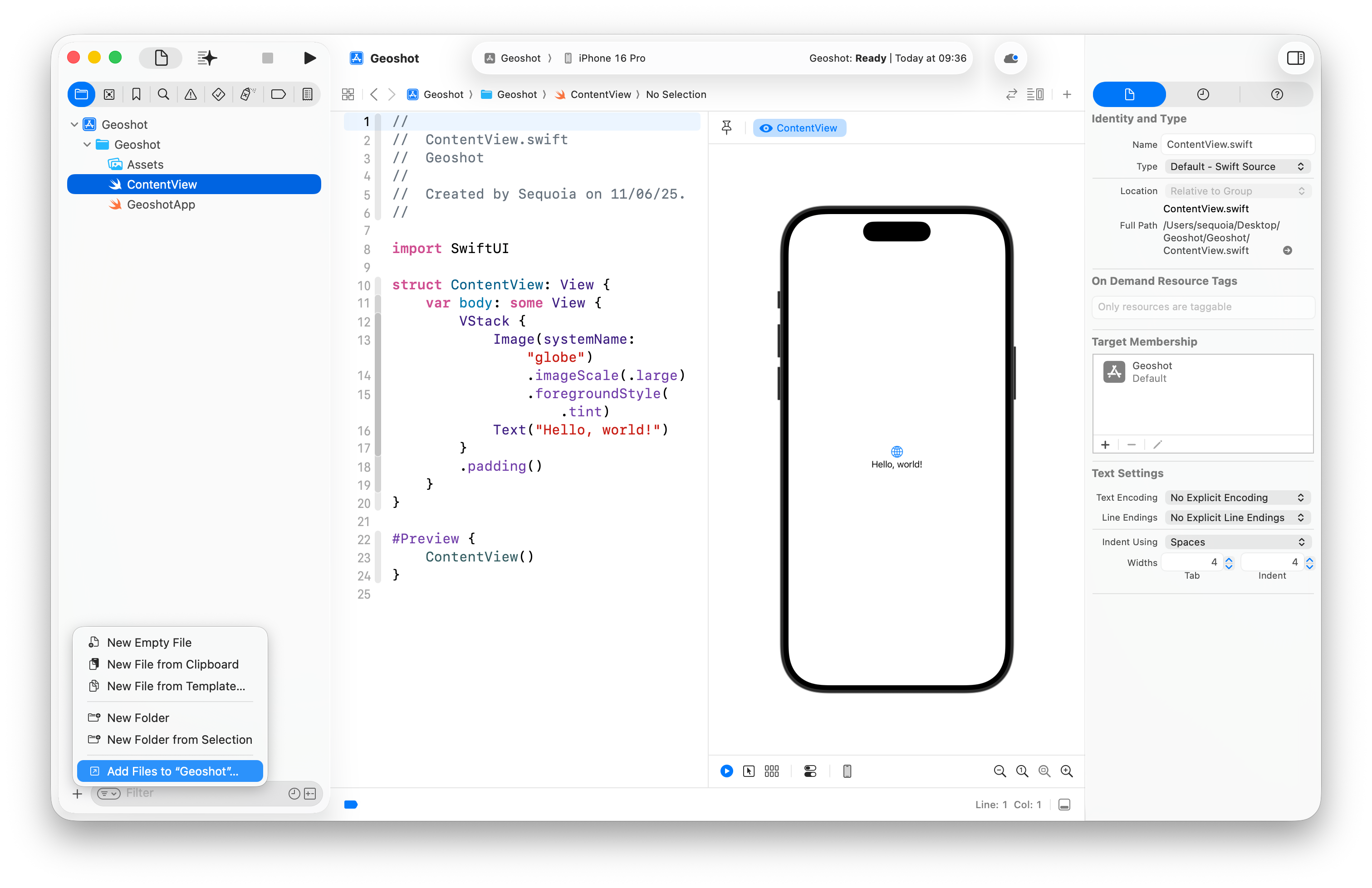Add a target membership with plus button

click(x=1105, y=444)
